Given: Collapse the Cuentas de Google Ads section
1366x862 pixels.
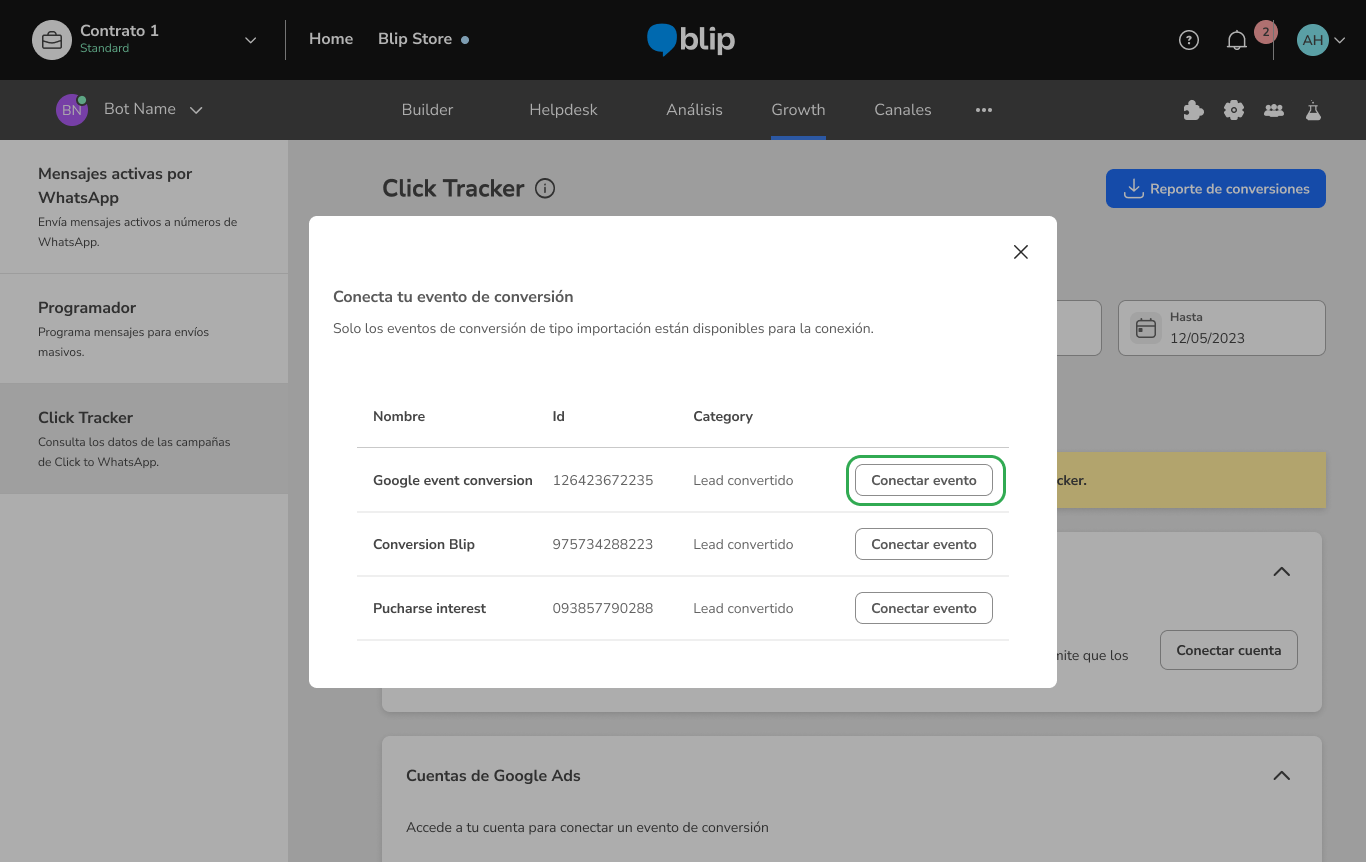Looking at the screenshot, I should point(1281,776).
